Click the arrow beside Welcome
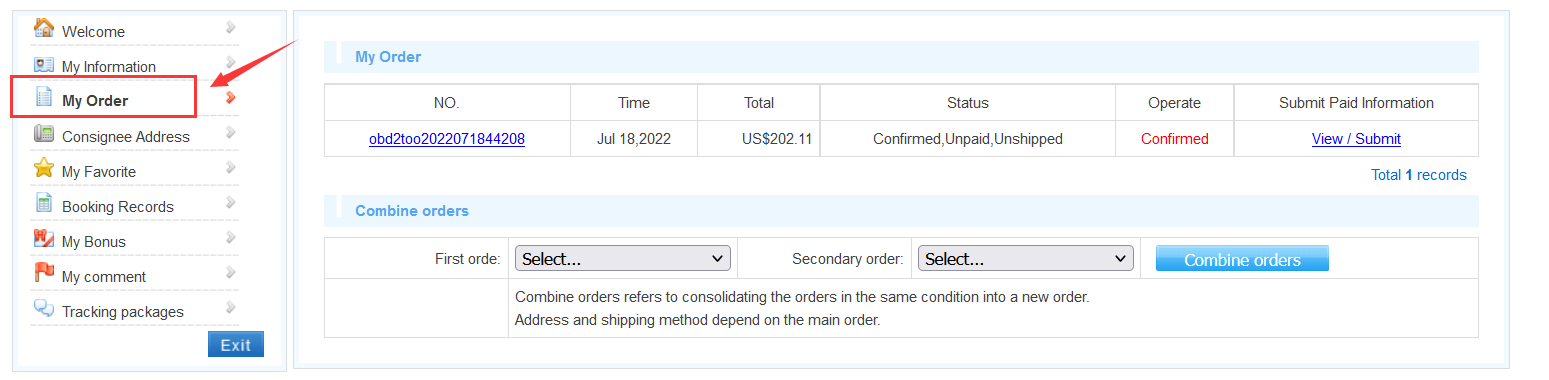Image resolution: width=1549 pixels, height=380 pixels. [231, 27]
